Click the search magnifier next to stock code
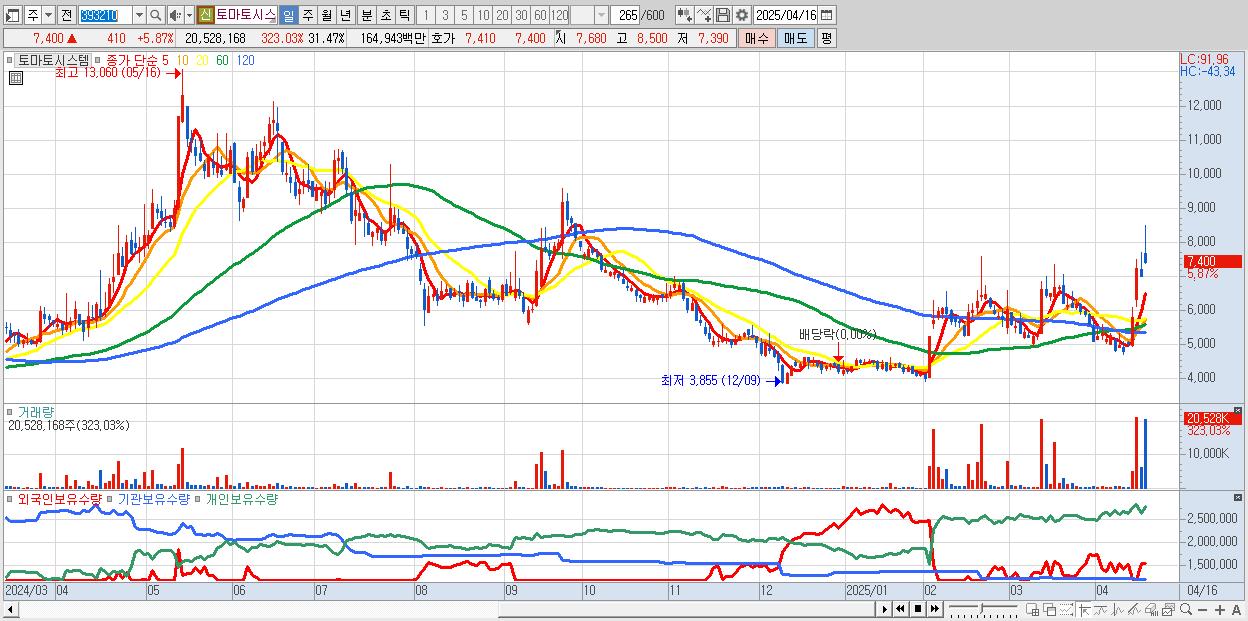 pyautogui.click(x=156, y=15)
